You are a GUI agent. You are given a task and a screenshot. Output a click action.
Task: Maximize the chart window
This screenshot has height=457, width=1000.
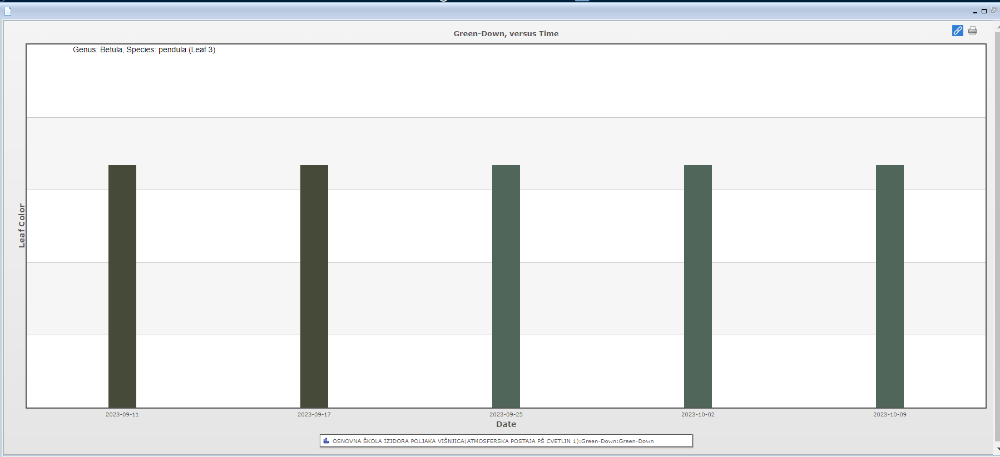983,10
